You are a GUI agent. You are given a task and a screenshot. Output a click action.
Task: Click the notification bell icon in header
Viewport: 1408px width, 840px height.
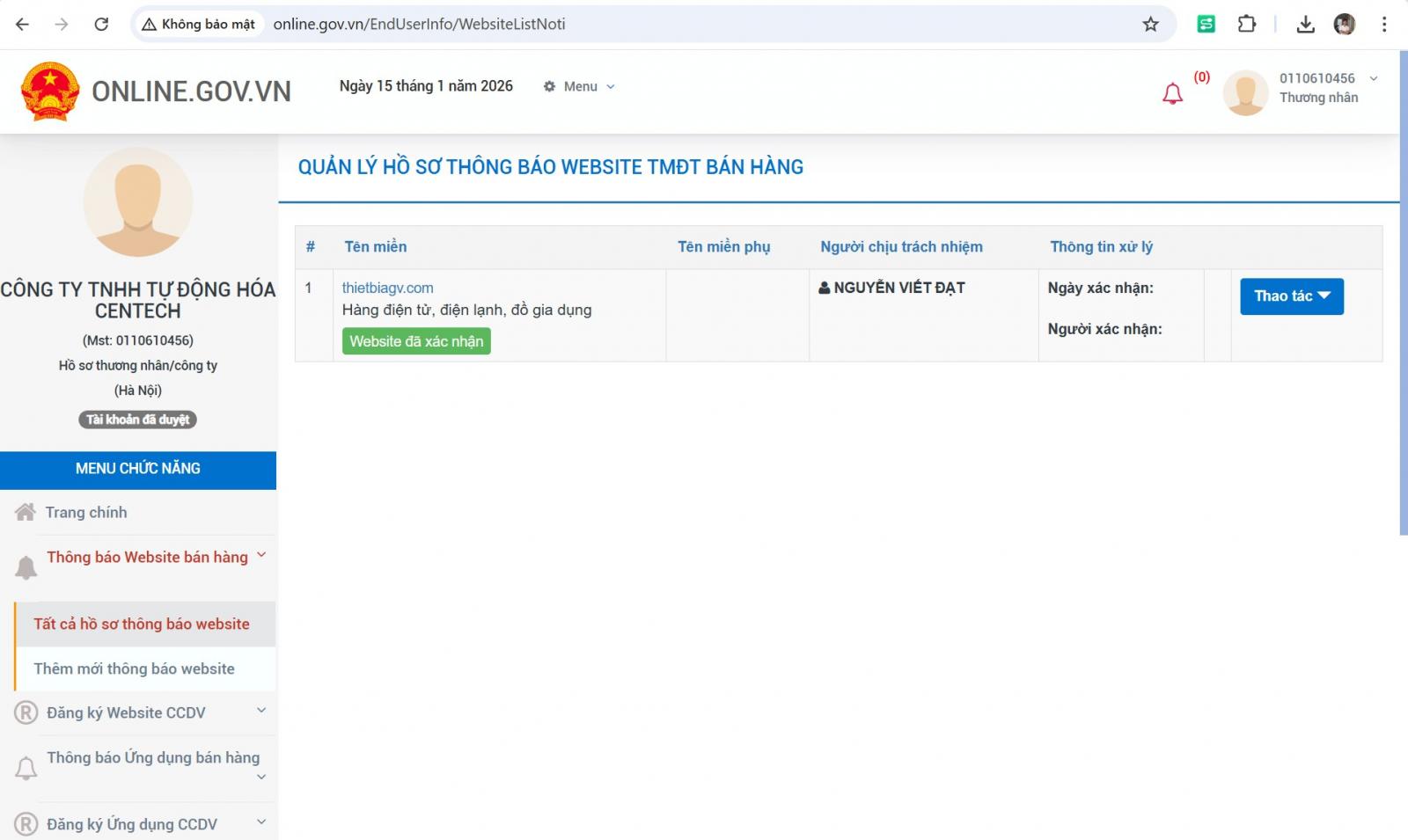[x=1172, y=93]
